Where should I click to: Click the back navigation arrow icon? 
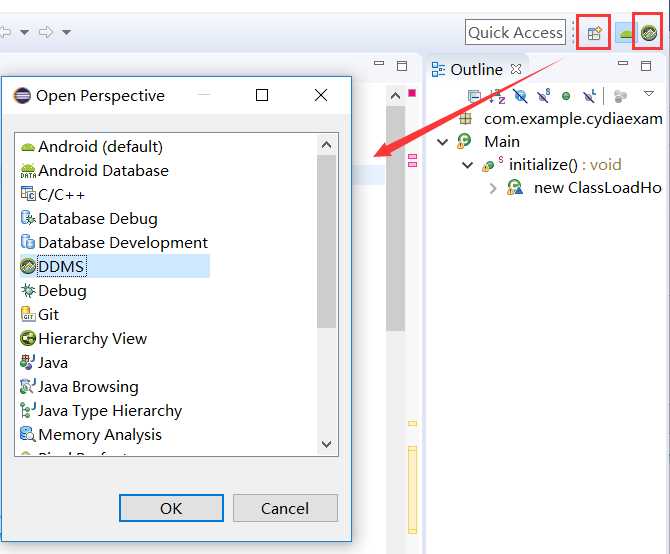[6, 32]
